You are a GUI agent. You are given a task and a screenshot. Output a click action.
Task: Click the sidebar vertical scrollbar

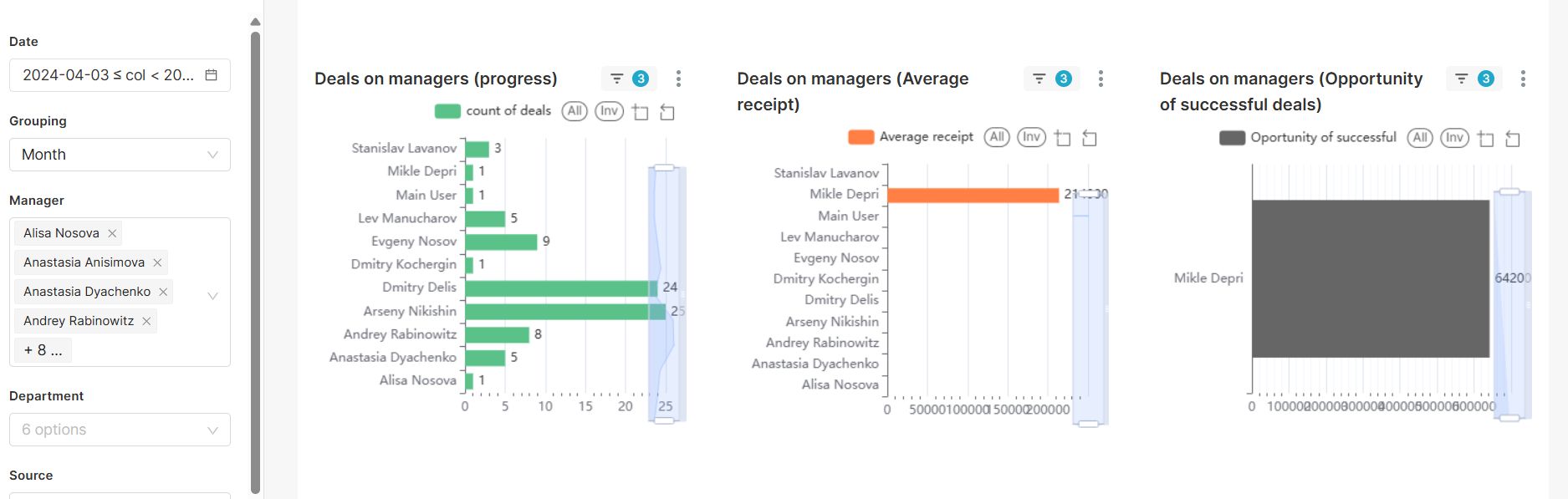pyautogui.click(x=256, y=251)
